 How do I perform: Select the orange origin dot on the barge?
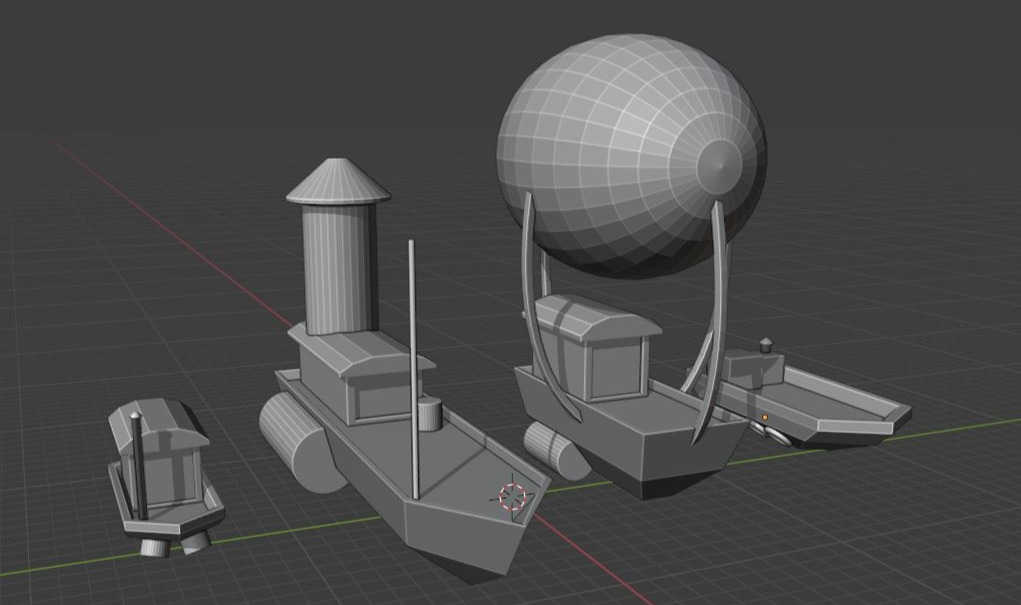[765, 415]
